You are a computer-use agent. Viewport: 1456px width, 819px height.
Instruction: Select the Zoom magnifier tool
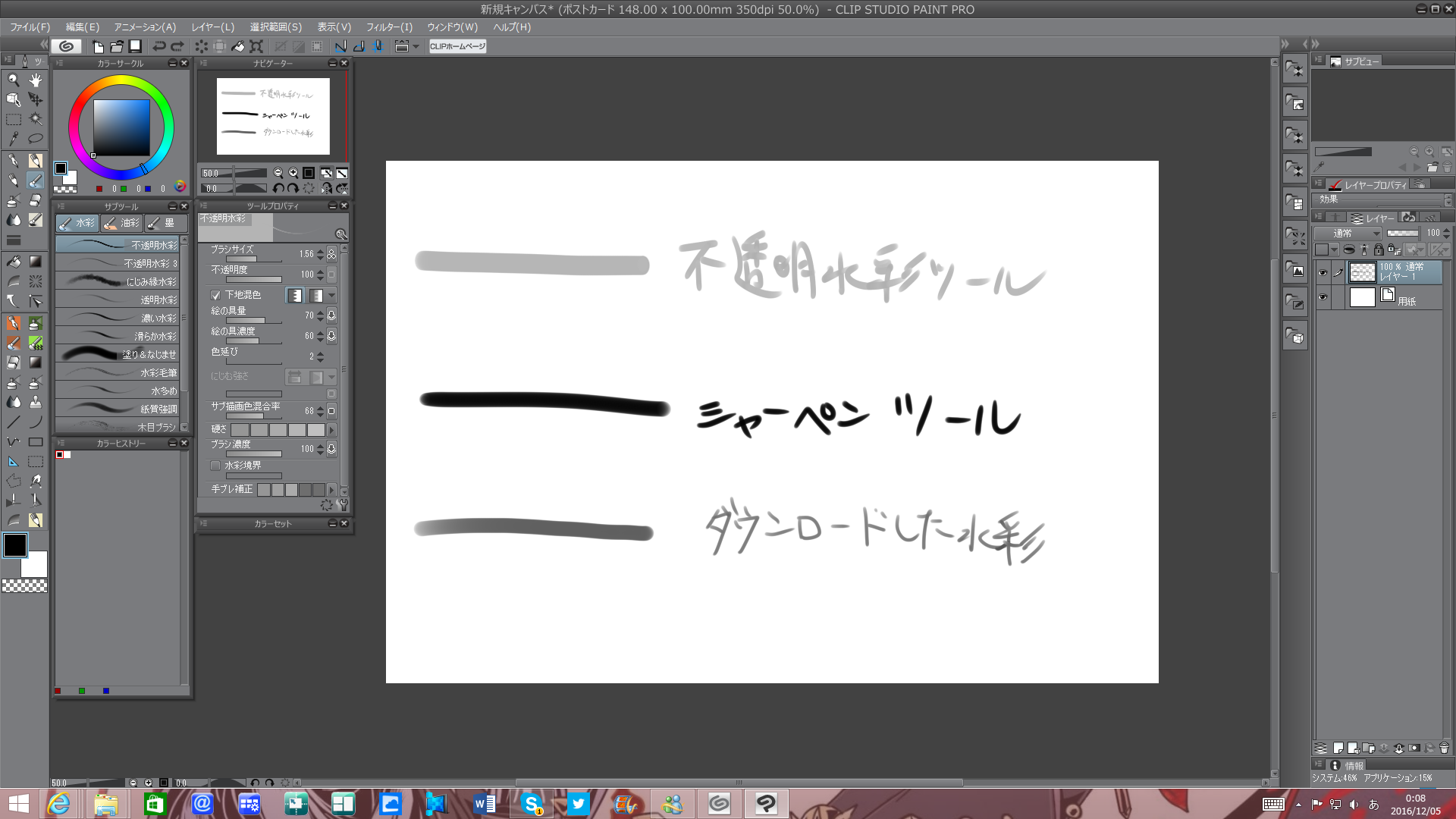tap(13, 80)
